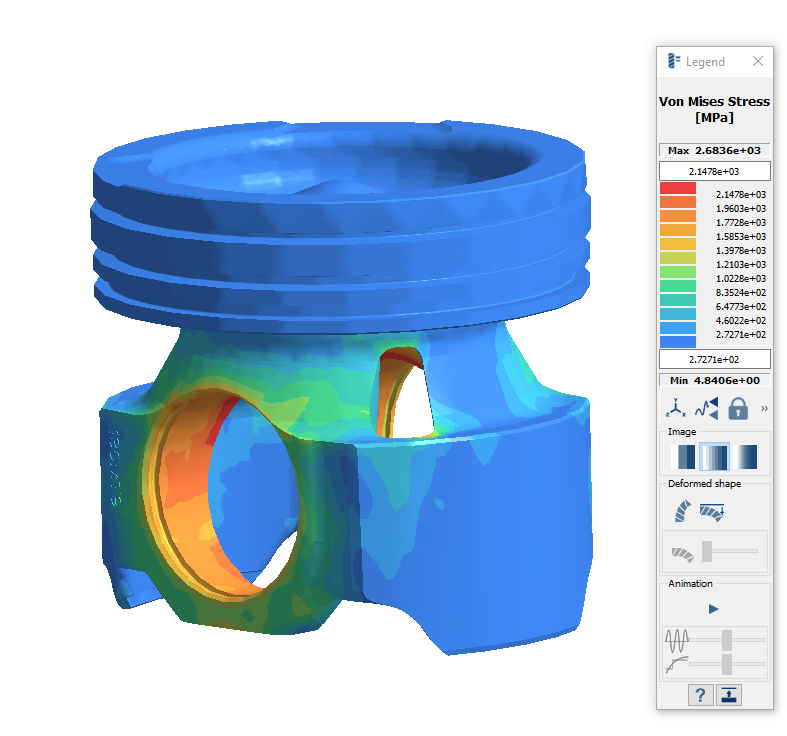Viewport: 787px width, 736px height.
Task: Click the animation sine wave slider handle
Action: (727, 639)
